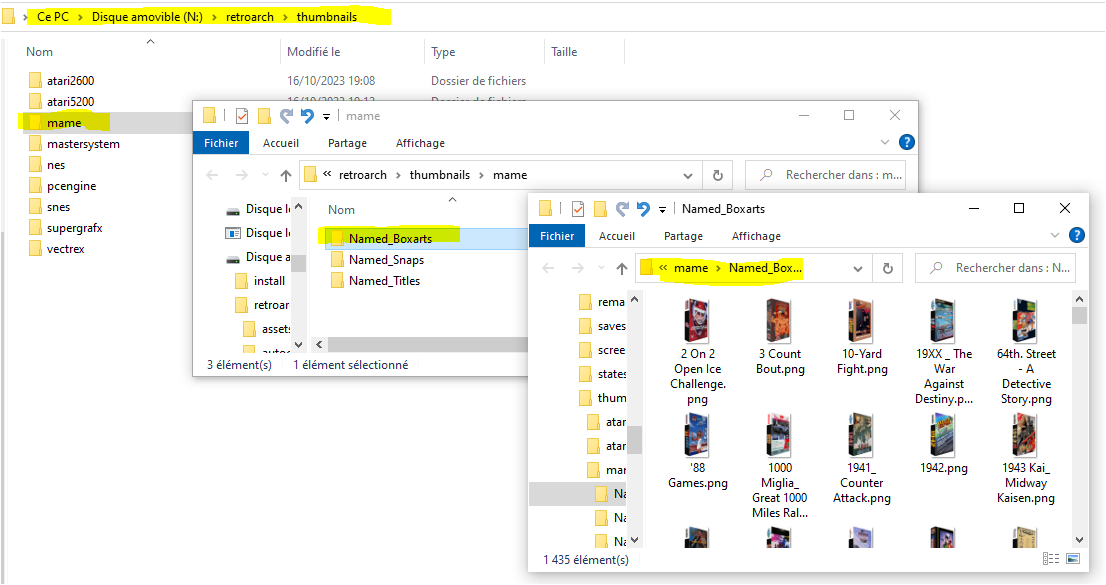This screenshot has height=585, width=1106.
Task: Open the Affichage tab in Named_Boxarts window
Action: (x=756, y=236)
